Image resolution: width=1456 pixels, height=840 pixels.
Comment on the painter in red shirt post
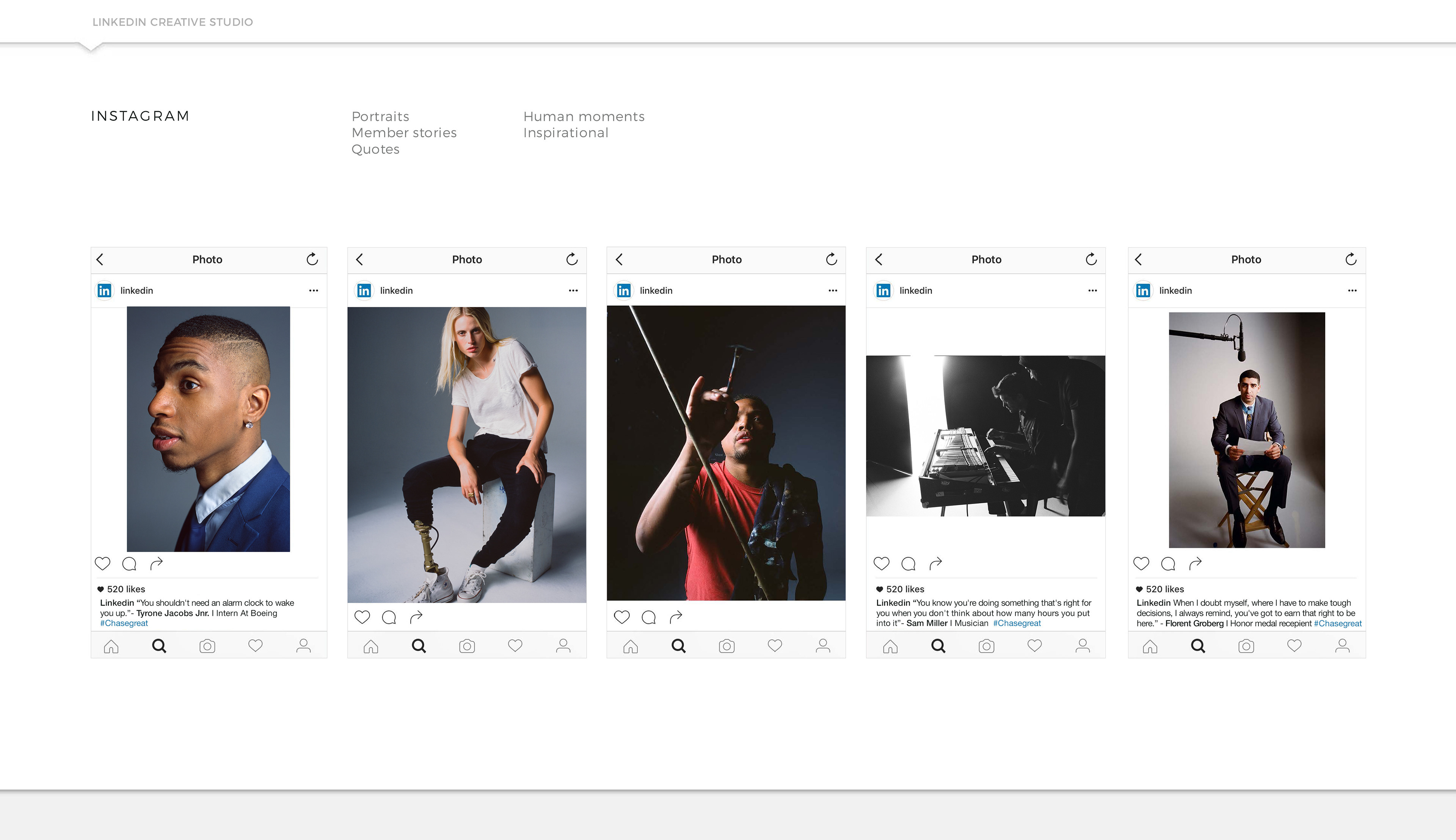point(648,617)
